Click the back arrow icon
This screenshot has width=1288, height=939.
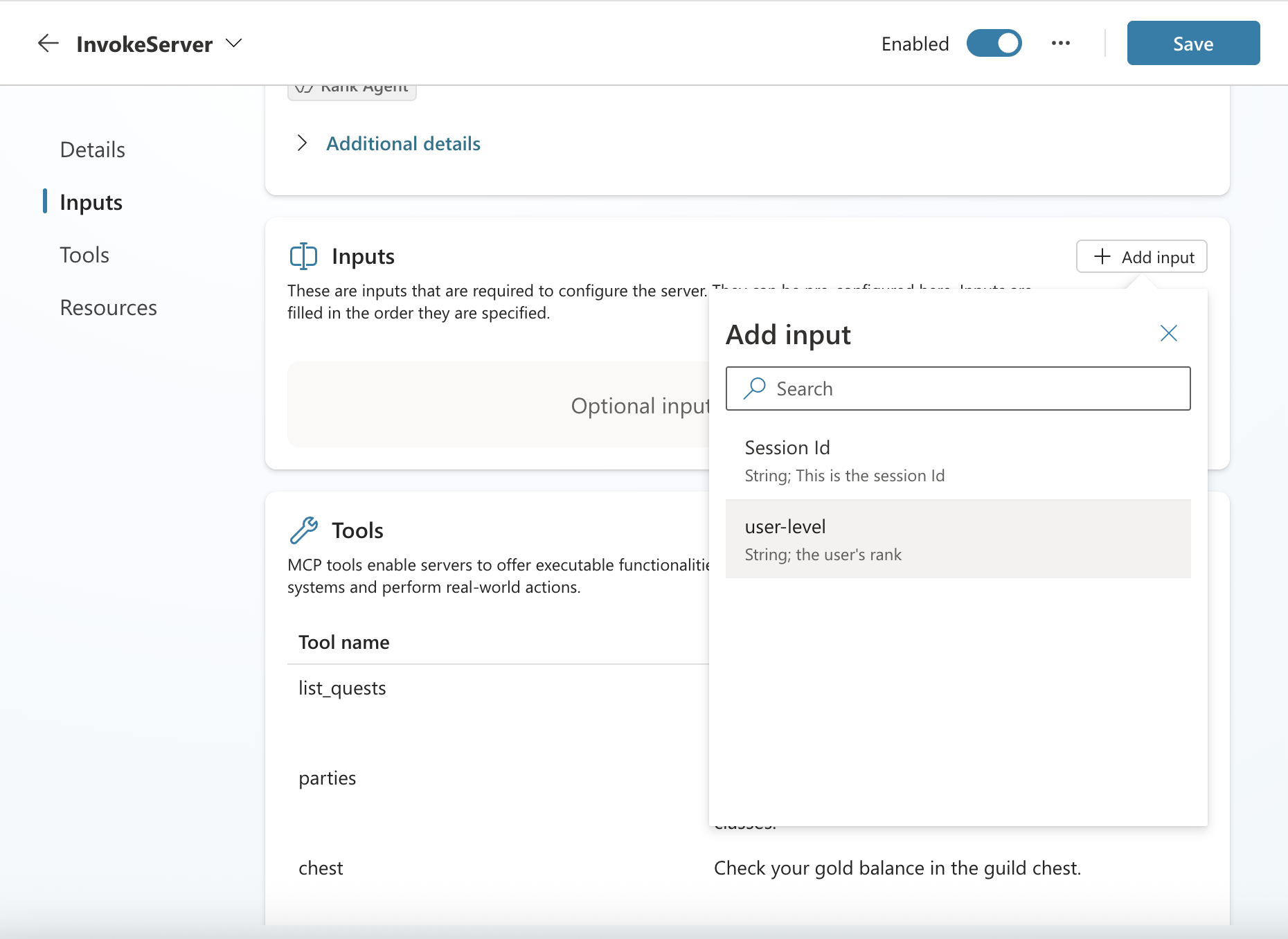tap(48, 44)
